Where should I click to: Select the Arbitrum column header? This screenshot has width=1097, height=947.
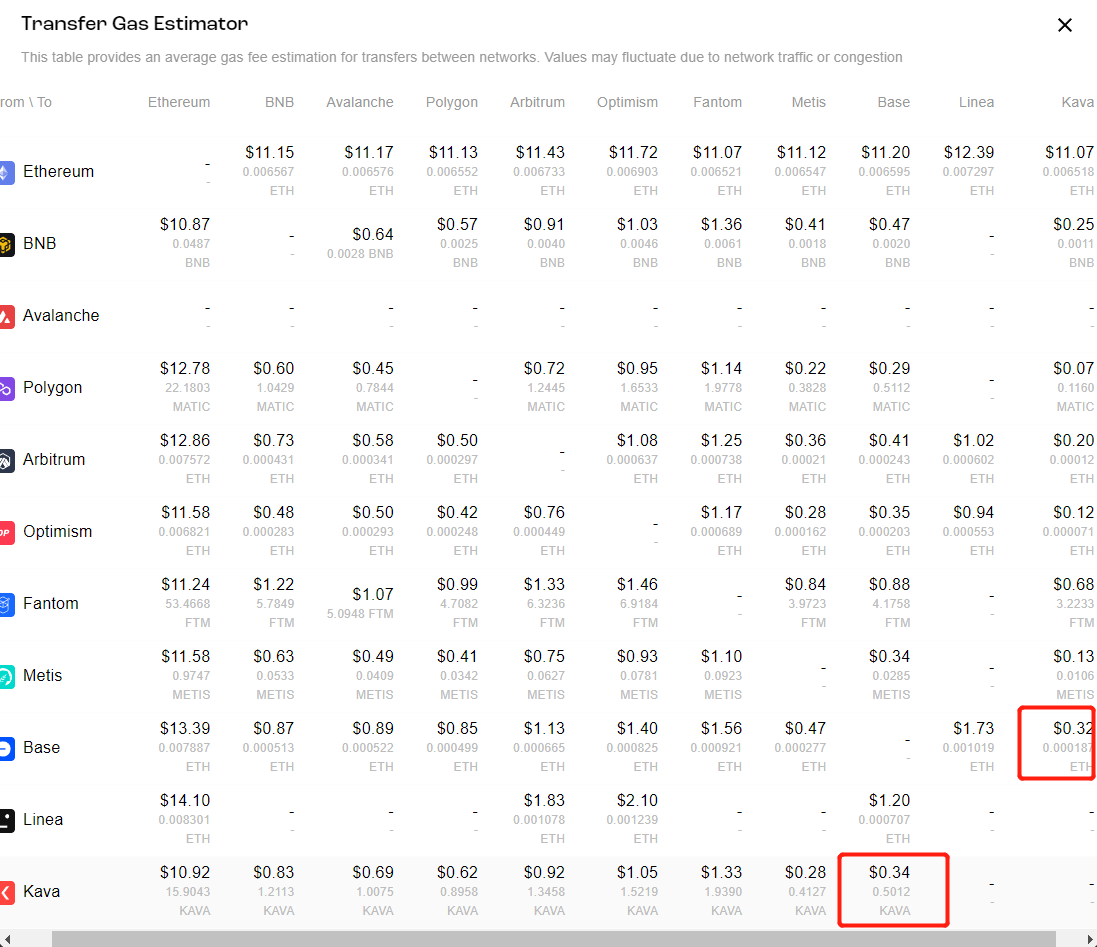[x=537, y=102]
